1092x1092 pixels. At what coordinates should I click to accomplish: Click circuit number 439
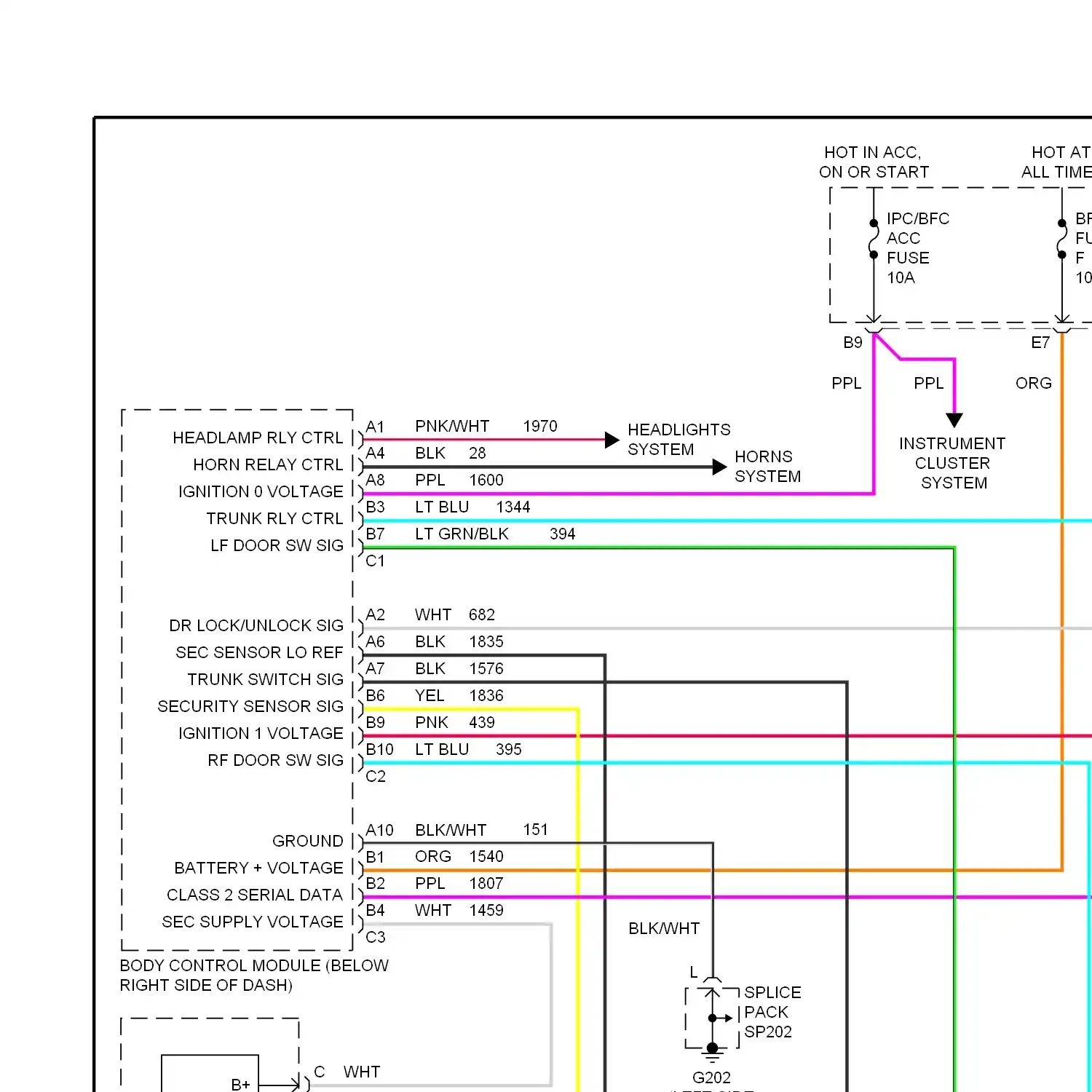tap(482, 722)
